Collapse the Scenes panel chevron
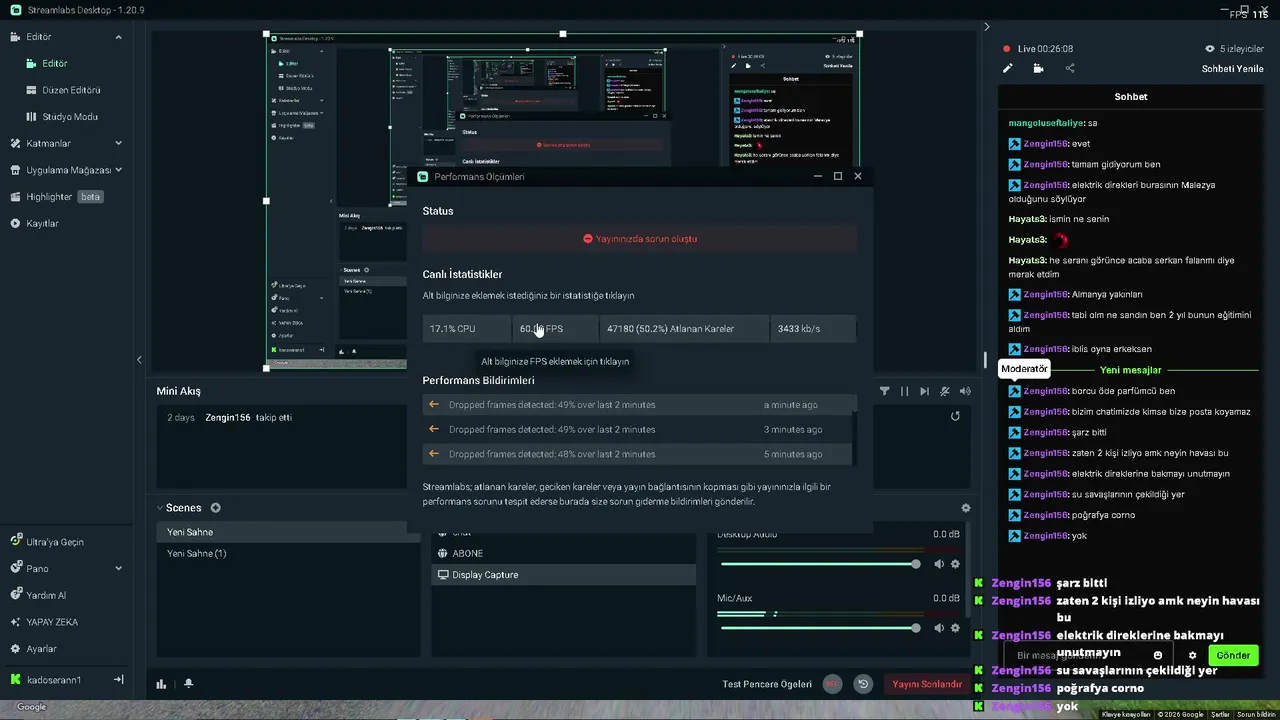The width and height of the screenshot is (1280, 720). 160,508
